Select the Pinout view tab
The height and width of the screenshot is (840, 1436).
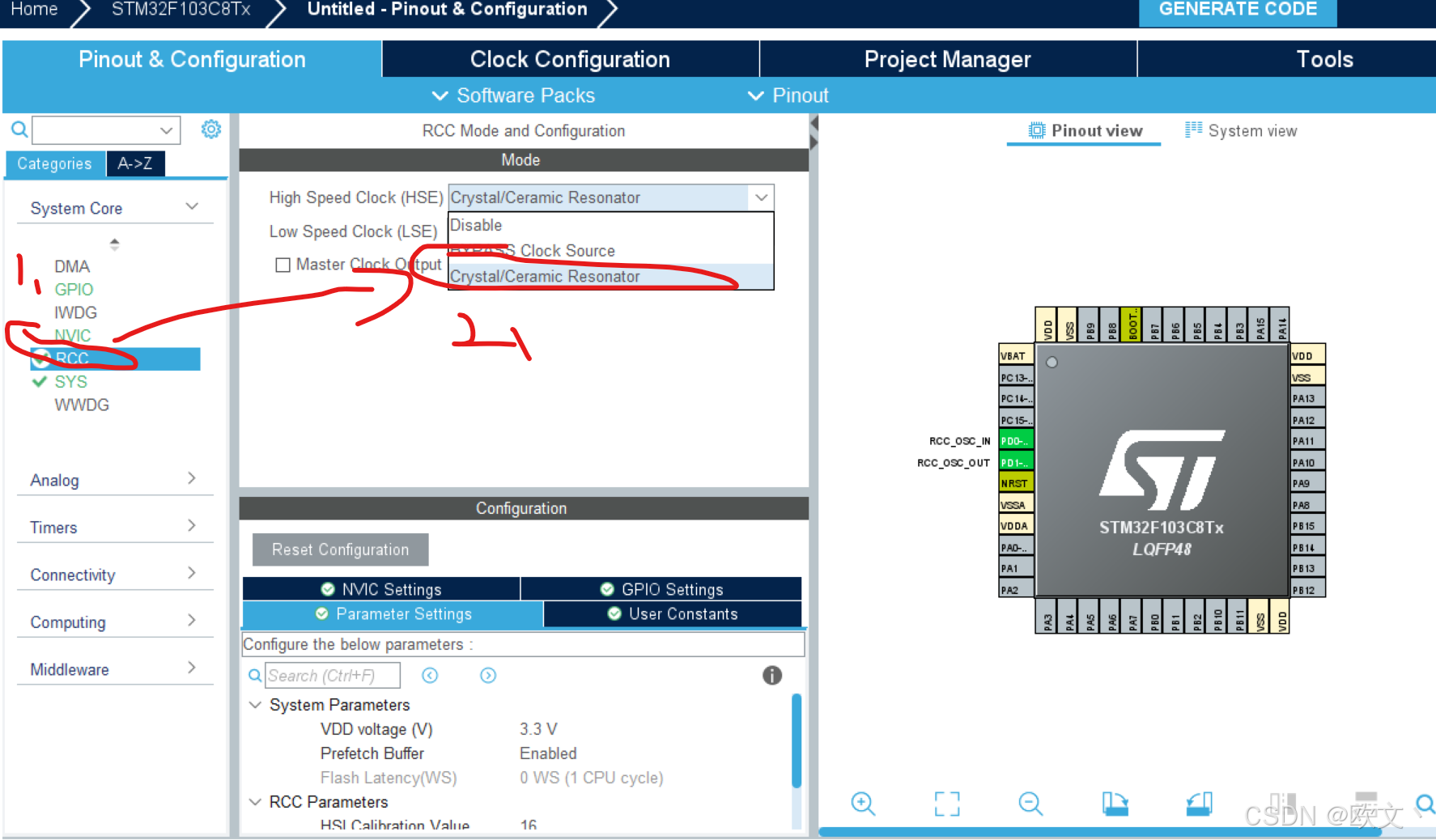[1085, 130]
